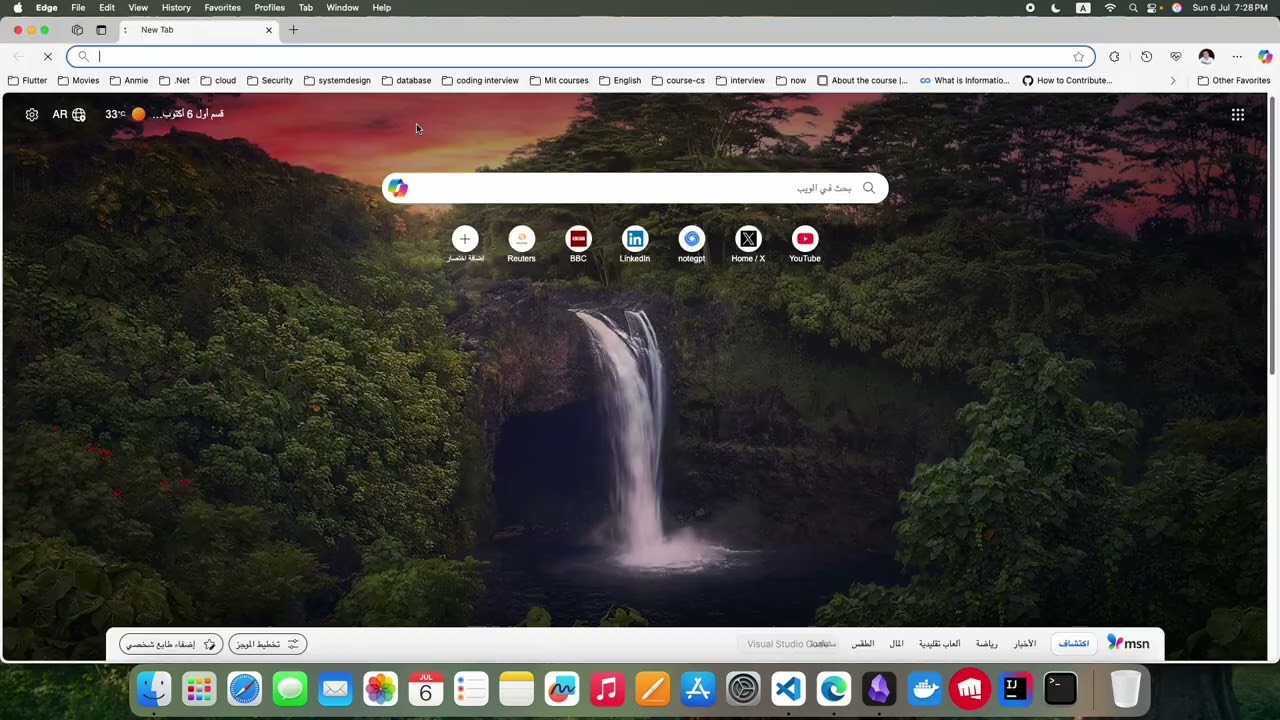Open 'How to Contribute...' GitHub bookmark
Viewport: 1280px width, 720px height.
1067,80
